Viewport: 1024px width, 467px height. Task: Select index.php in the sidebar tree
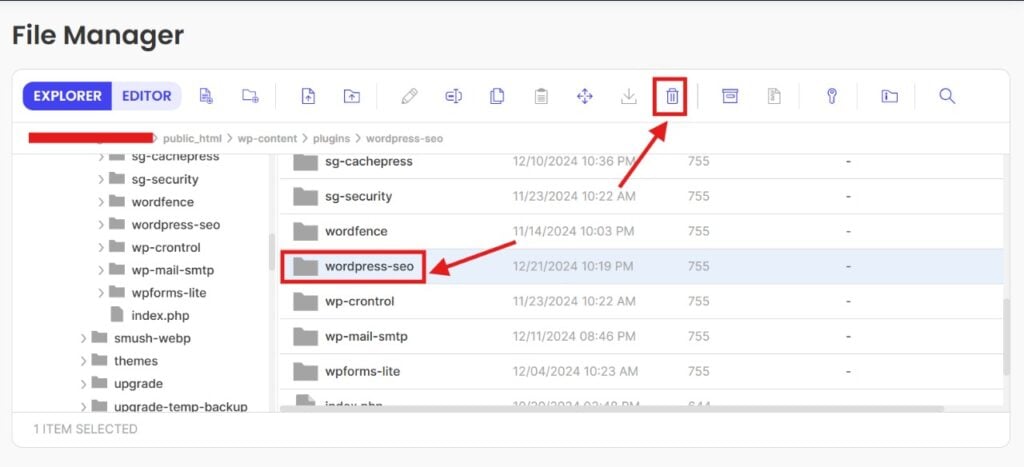click(x=160, y=315)
